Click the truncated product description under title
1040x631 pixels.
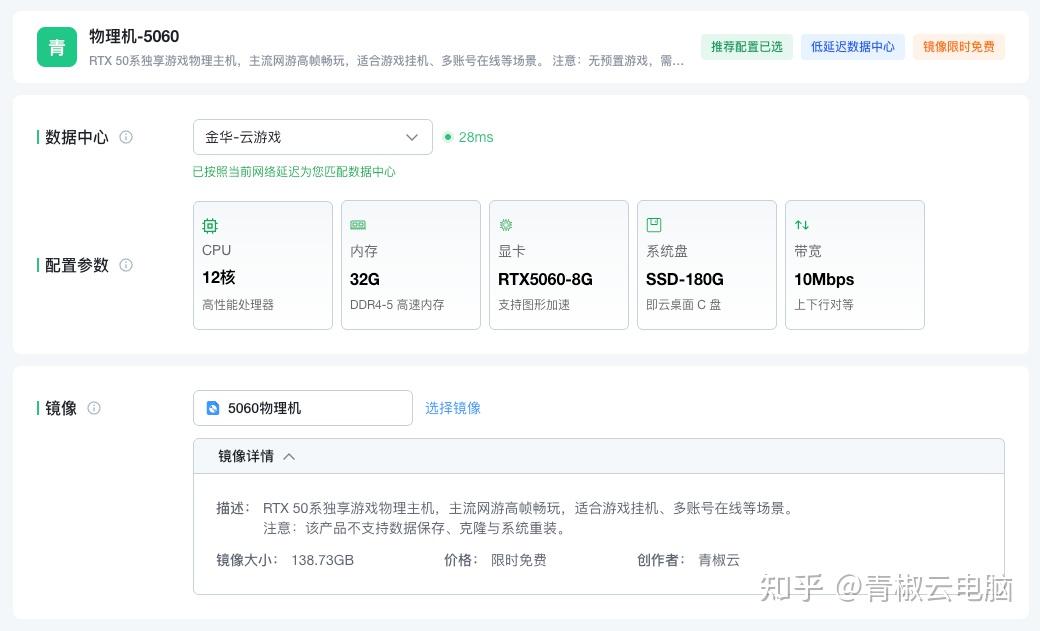click(386, 61)
